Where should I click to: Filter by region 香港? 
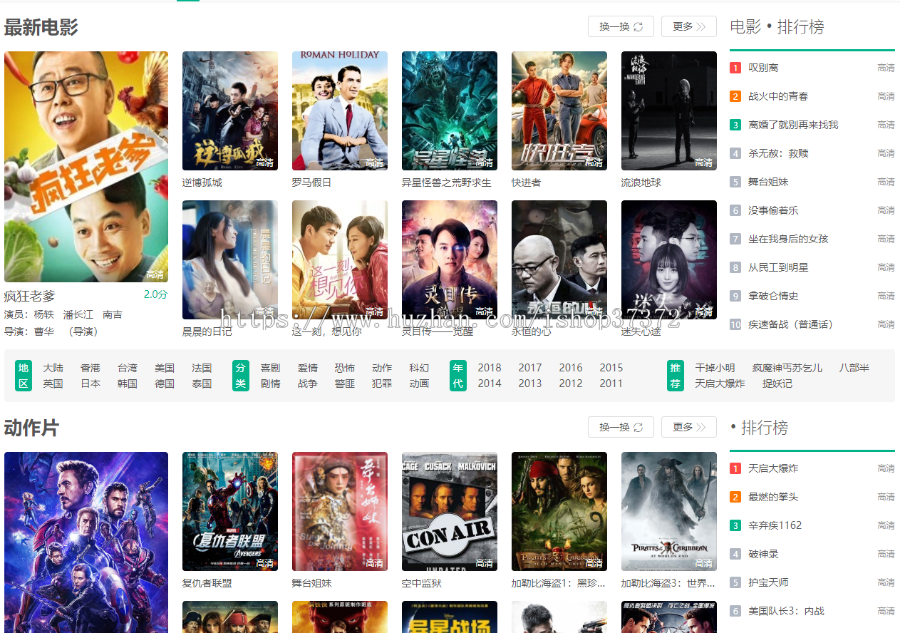point(90,368)
